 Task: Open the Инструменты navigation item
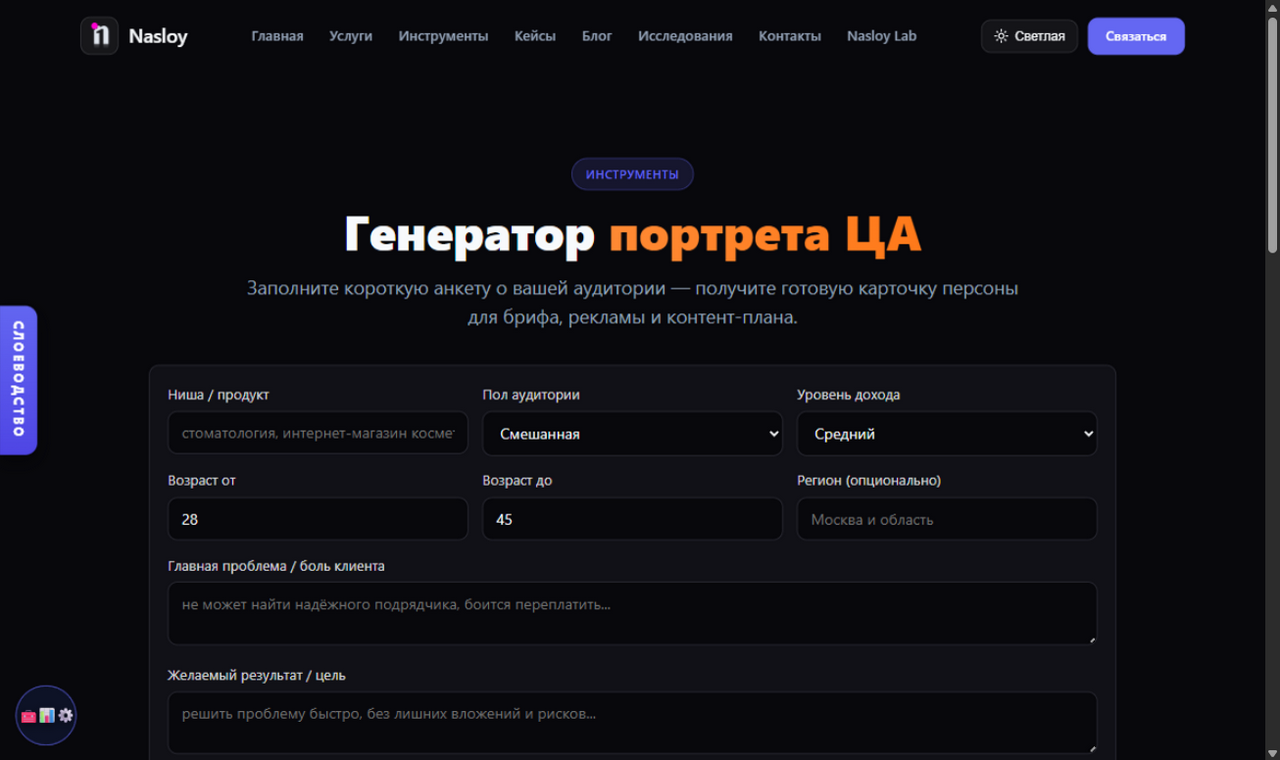coord(443,36)
